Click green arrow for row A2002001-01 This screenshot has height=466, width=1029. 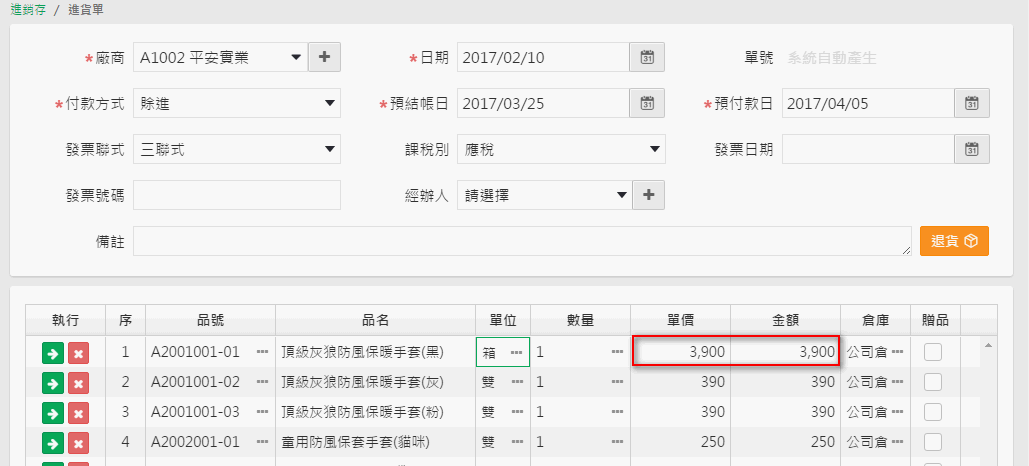point(52,442)
